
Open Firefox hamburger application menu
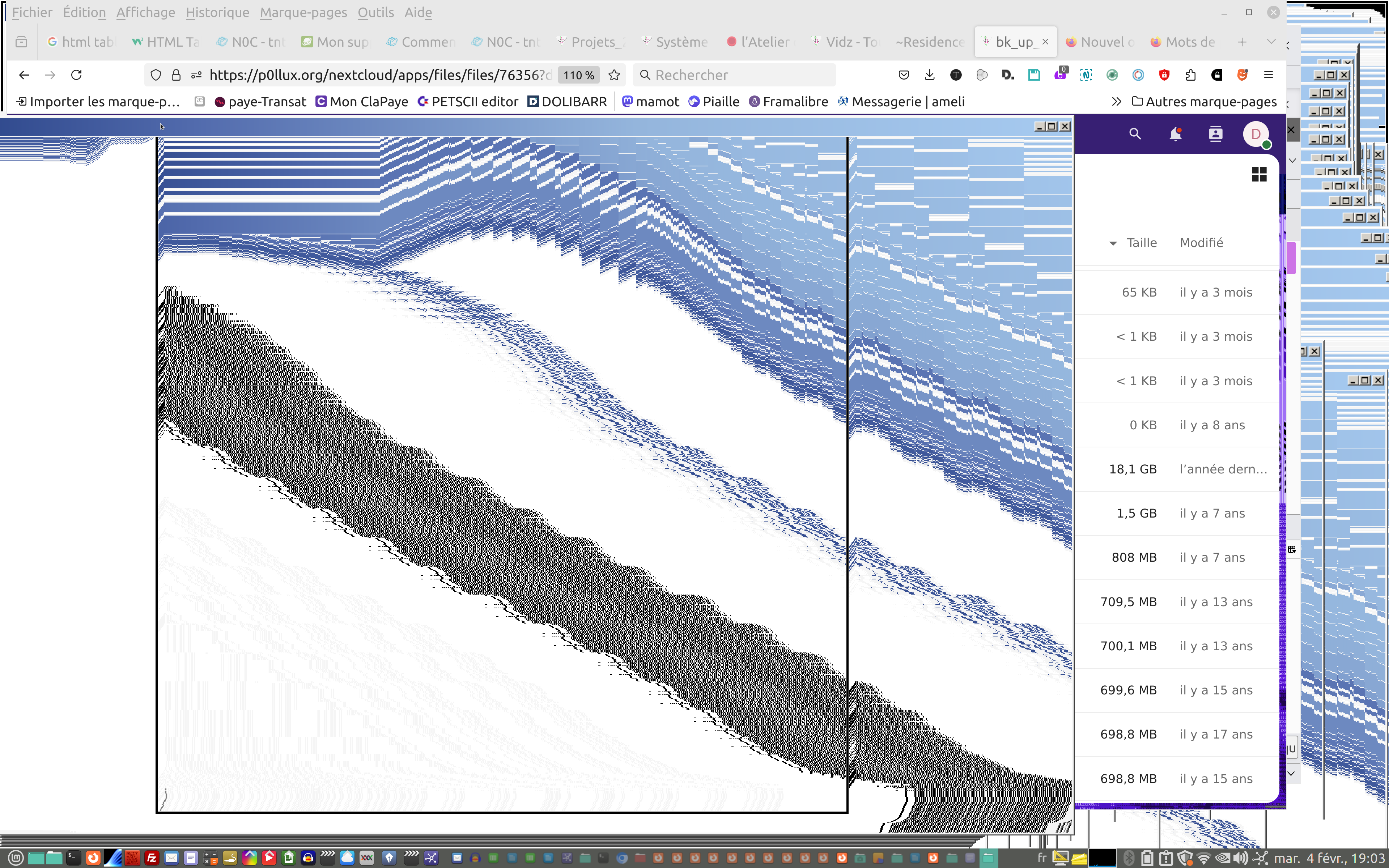point(1268,75)
